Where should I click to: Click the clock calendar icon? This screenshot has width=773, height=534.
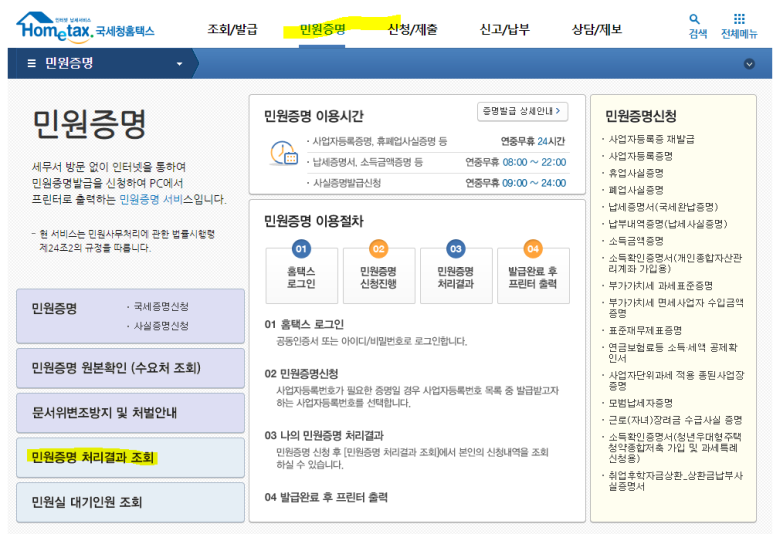pyautogui.click(x=283, y=153)
